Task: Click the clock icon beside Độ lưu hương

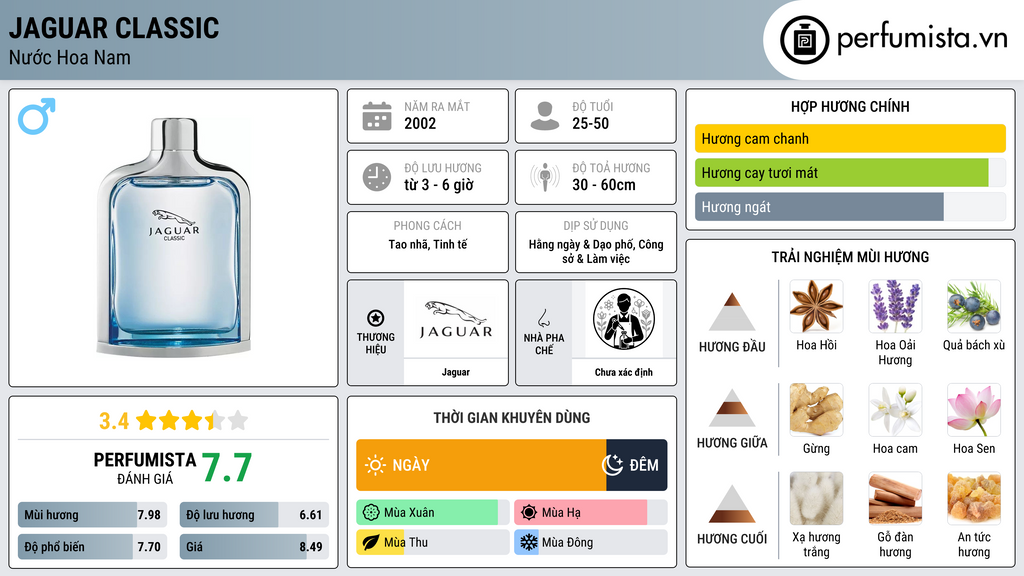Action: pyautogui.click(x=377, y=177)
